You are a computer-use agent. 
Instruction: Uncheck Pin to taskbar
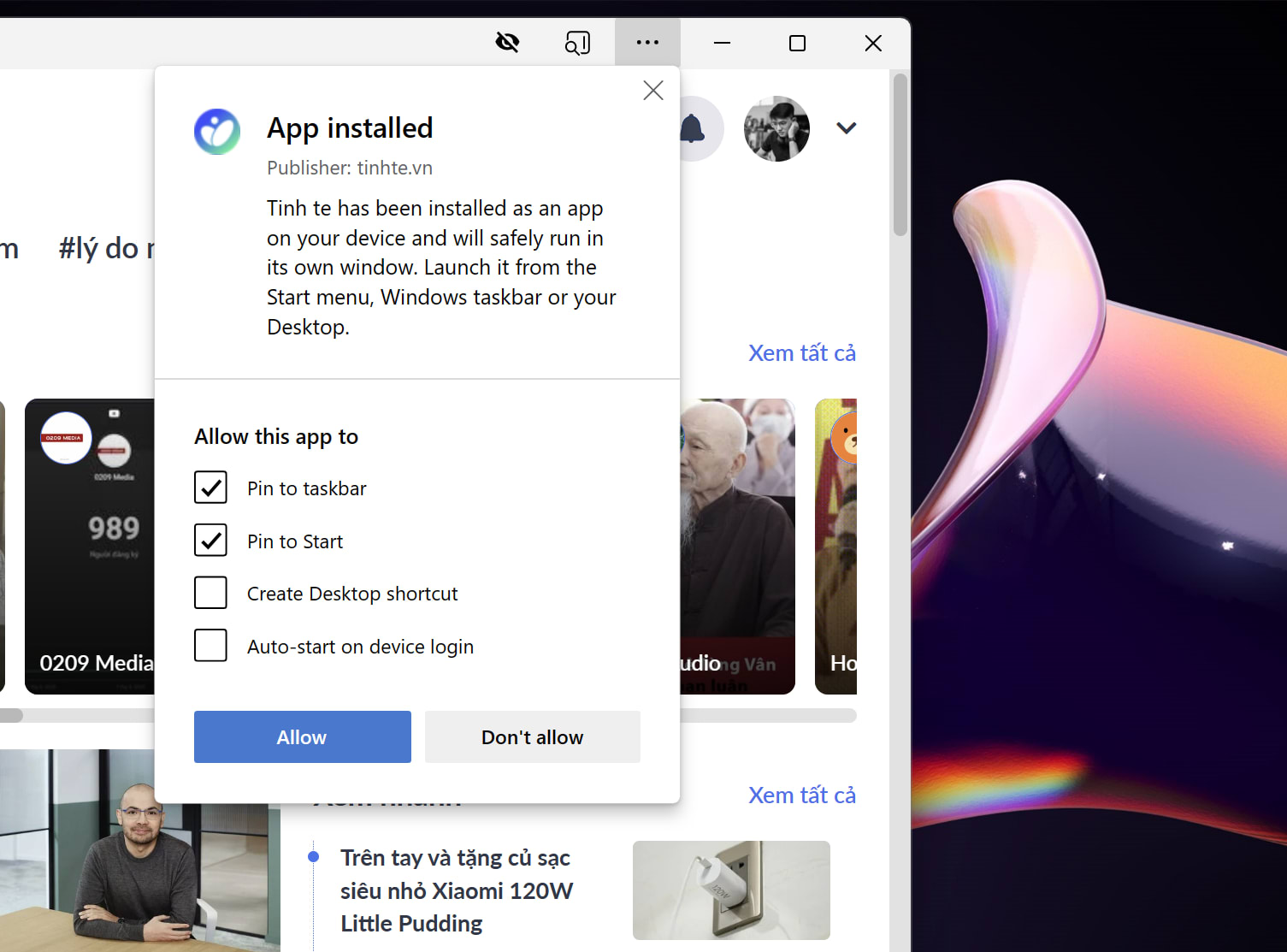(210, 488)
